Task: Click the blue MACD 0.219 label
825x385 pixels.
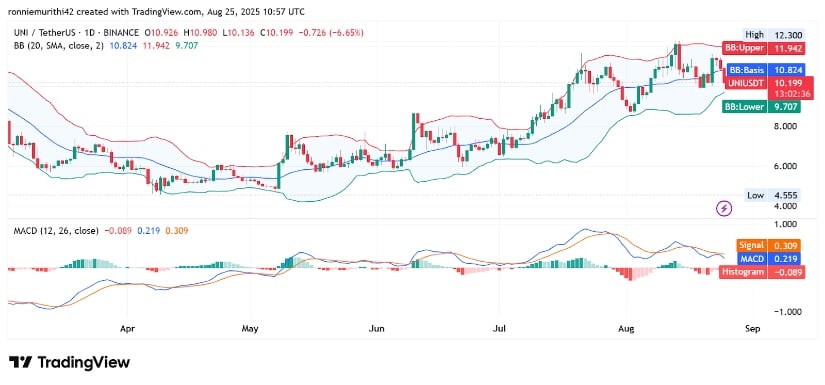Action: click(x=769, y=259)
